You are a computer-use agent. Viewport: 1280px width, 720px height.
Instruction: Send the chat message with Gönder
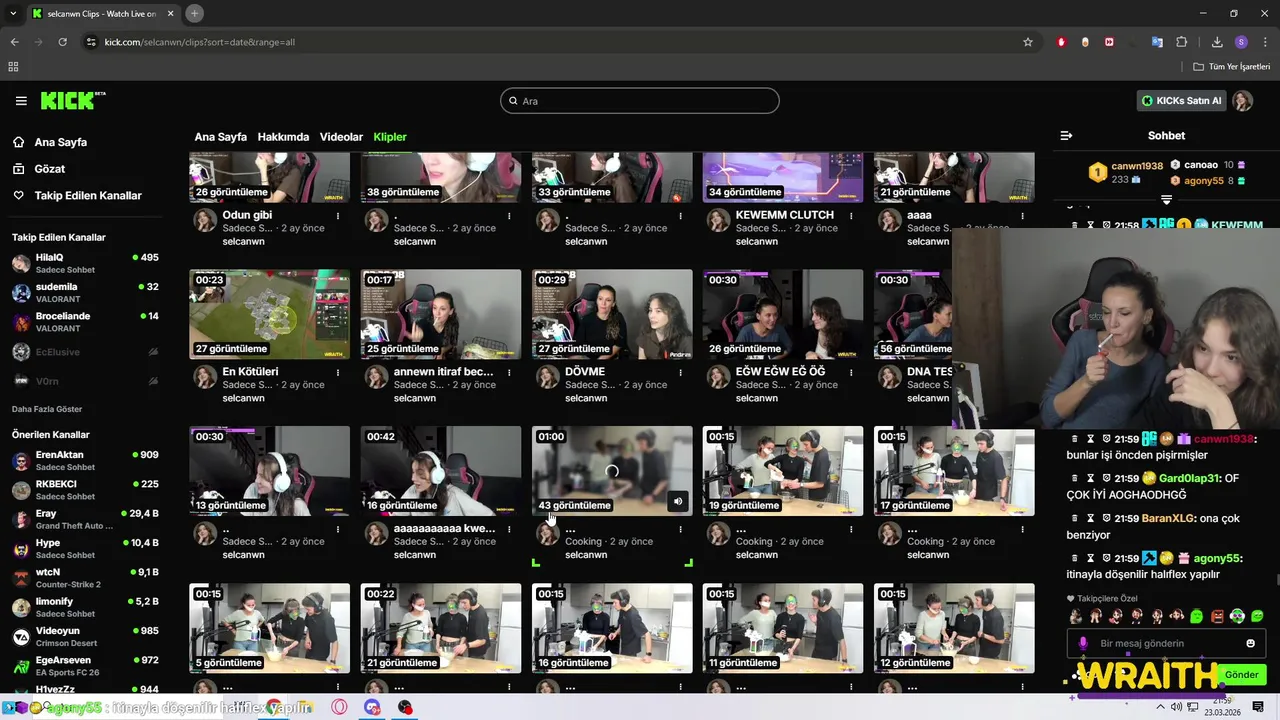click(1241, 675)
